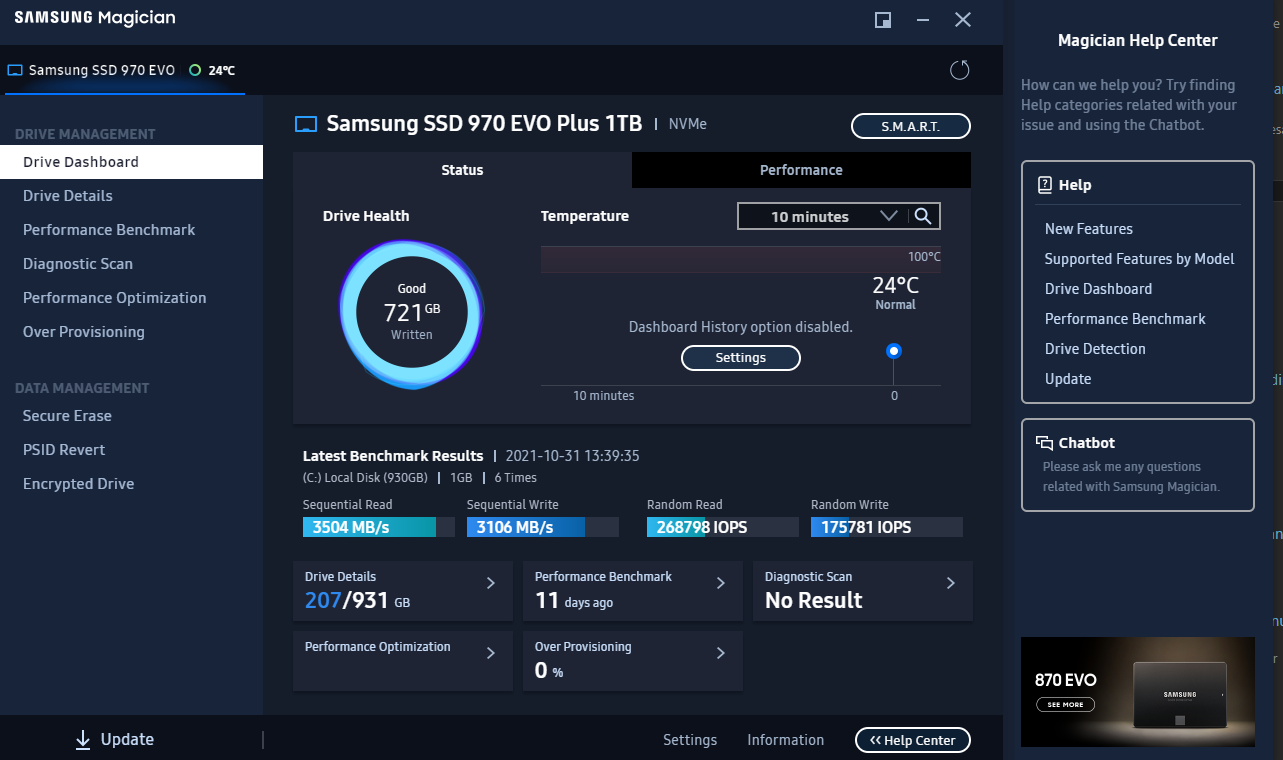1283x760 pixels.
Task: Click the drive monitor icon beside the Samsung SSD 970 EVO Plus 1TB title
Action: click(x=306, y=124)
